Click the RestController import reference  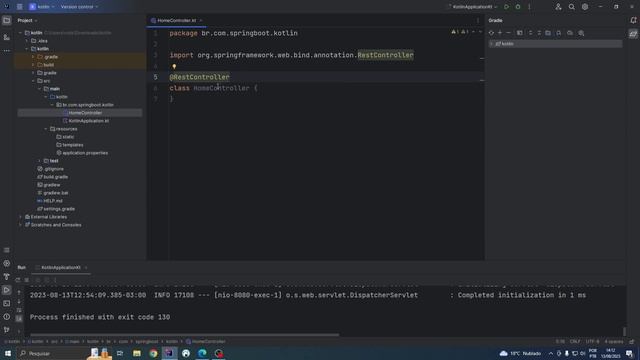(x=385, y=55)
